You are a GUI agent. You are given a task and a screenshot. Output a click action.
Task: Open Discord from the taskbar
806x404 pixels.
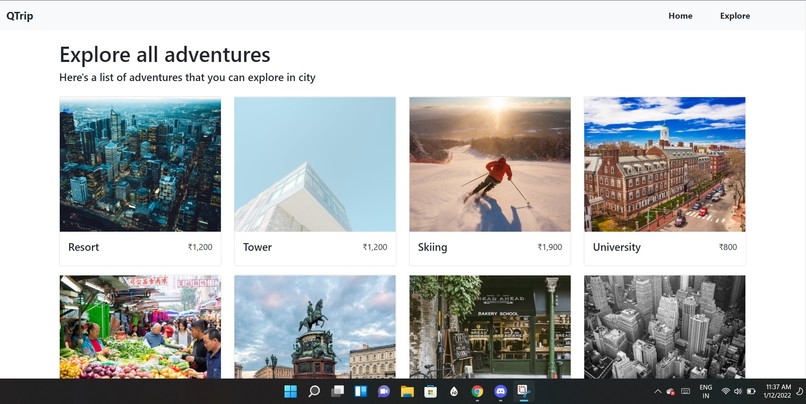click(x=501, y=392)
